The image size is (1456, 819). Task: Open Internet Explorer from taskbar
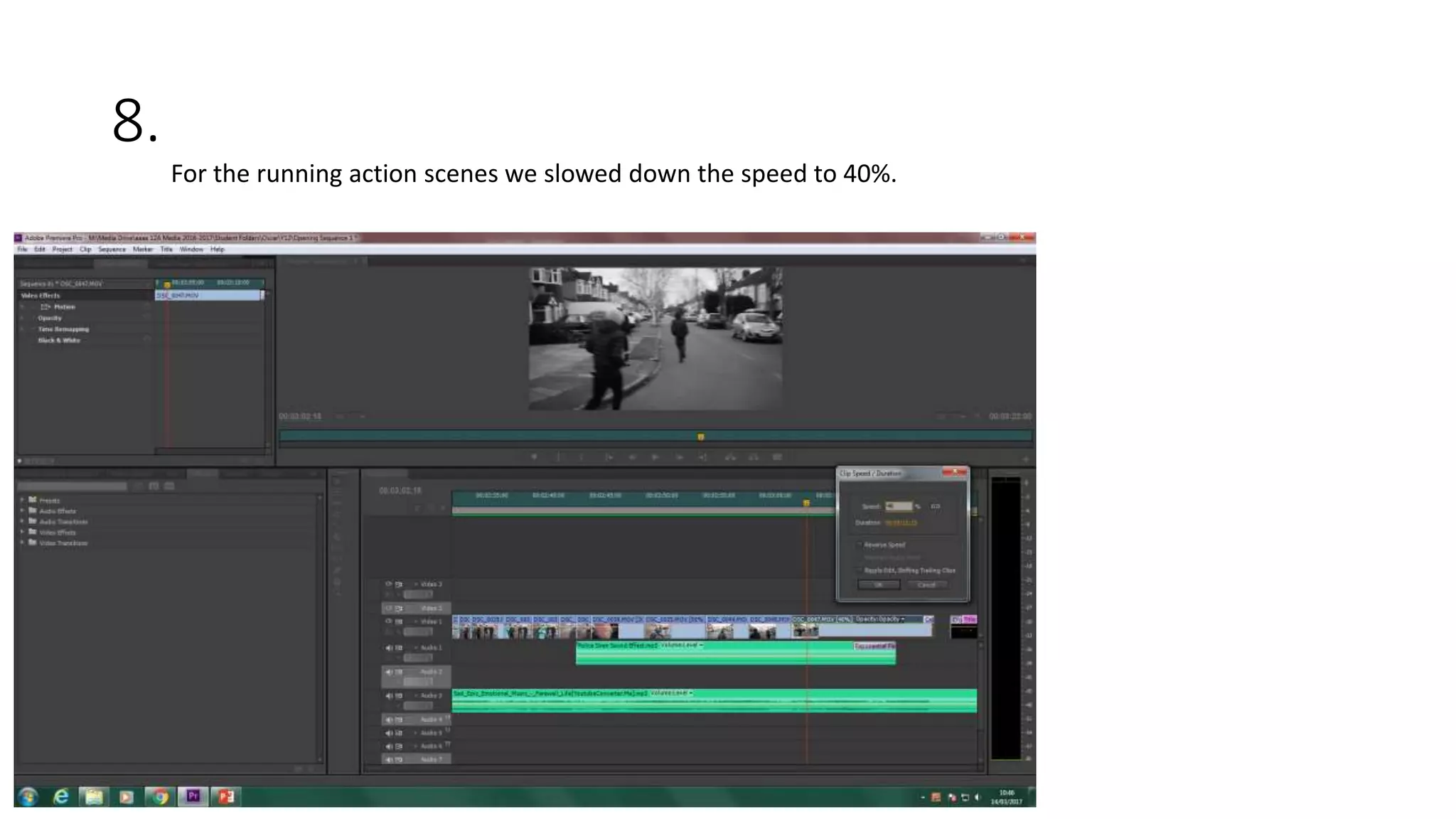point(62,797)
